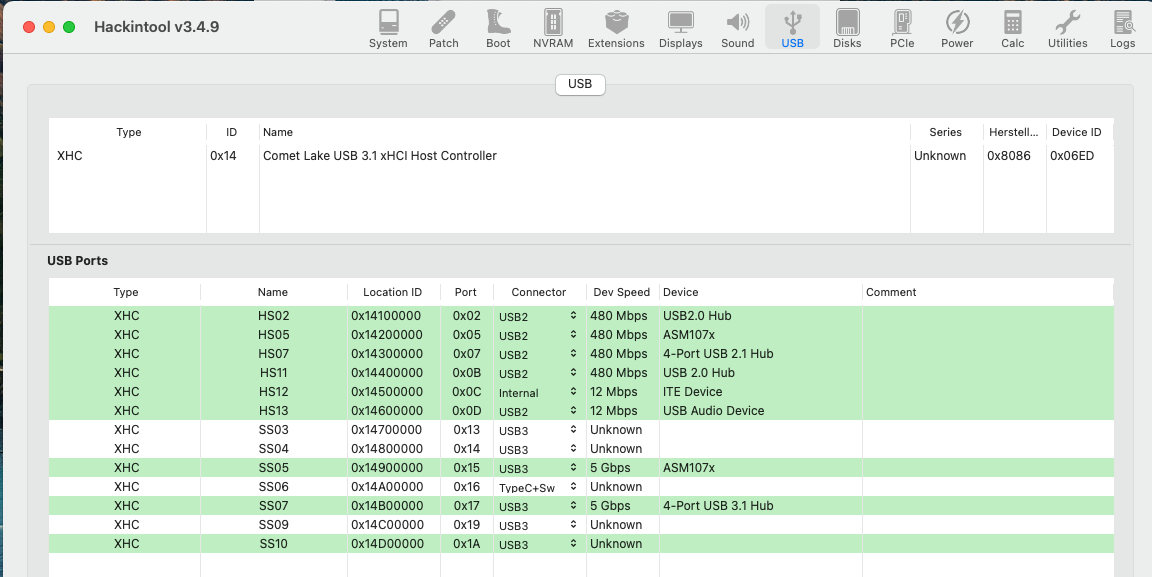Image resolution: width=1152 pixels, height=577 pixels.
Task: Open the Disks section
Action: click(847, 28)
